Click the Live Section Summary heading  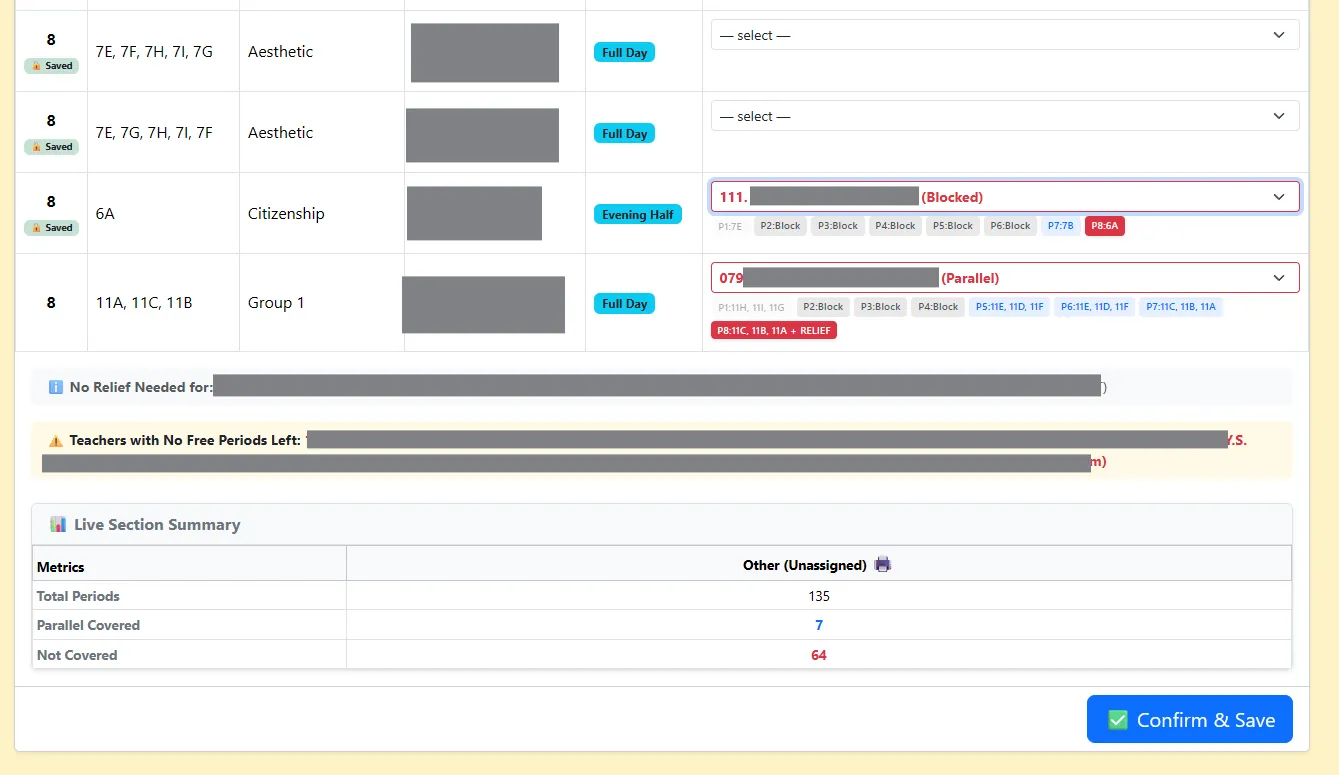(157, 524)
